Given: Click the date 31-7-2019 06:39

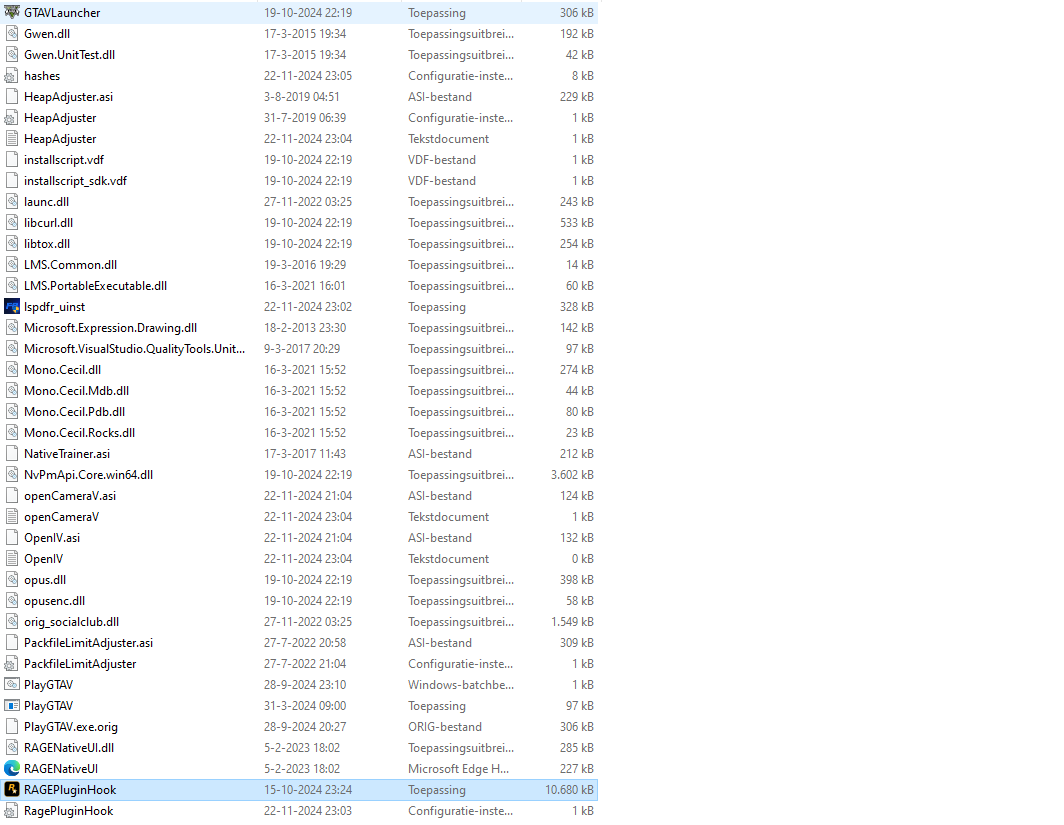Looking at the screenshot, I should click(305, 117).
